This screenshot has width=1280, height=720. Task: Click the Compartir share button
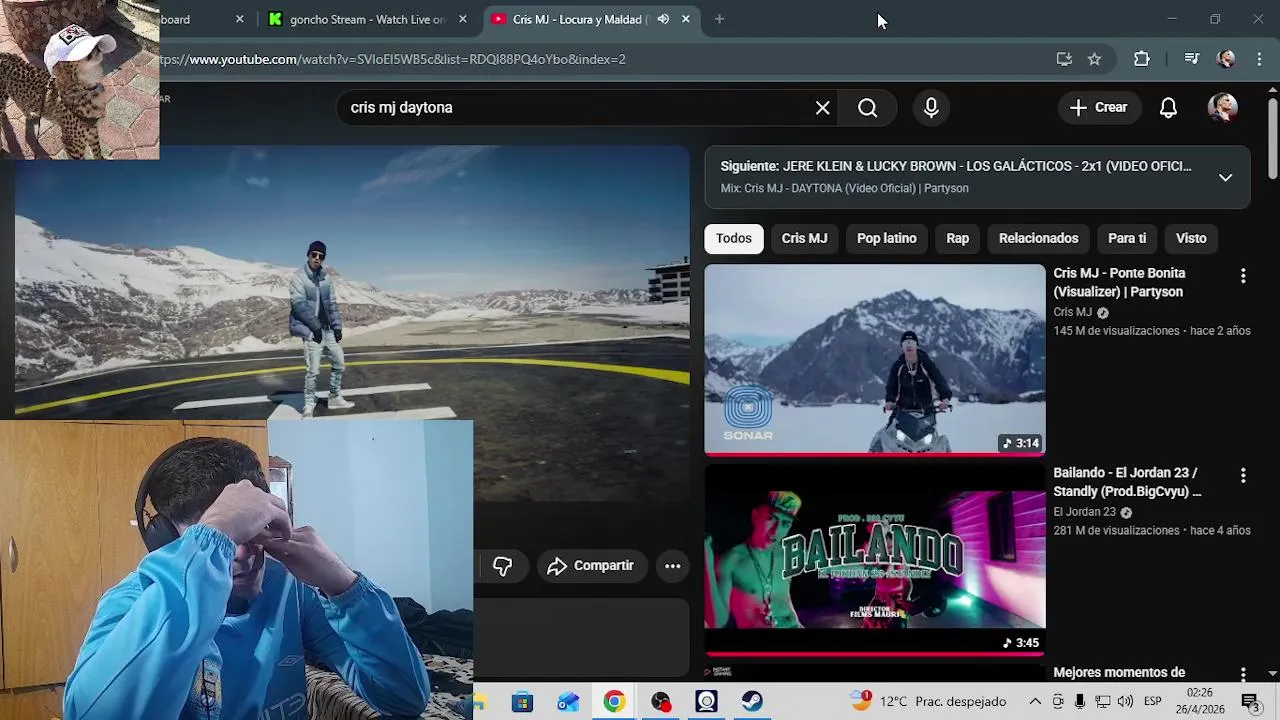(x=591, y=566)
